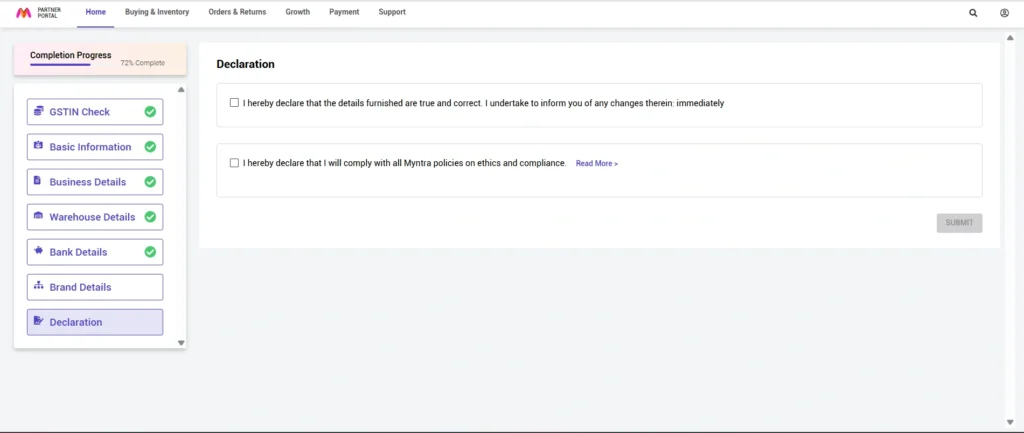Screen dimensions: 1024x433
Task: Open the Basic Information step
Action: [x=95, y=147]
